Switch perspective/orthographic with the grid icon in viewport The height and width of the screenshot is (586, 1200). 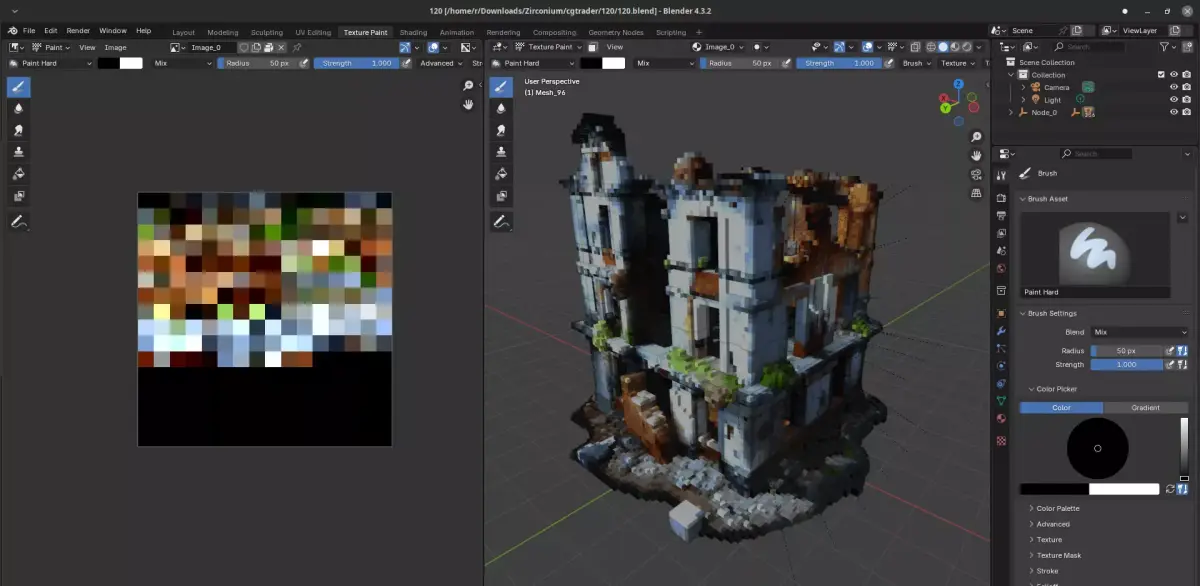[x=976, y=192]
